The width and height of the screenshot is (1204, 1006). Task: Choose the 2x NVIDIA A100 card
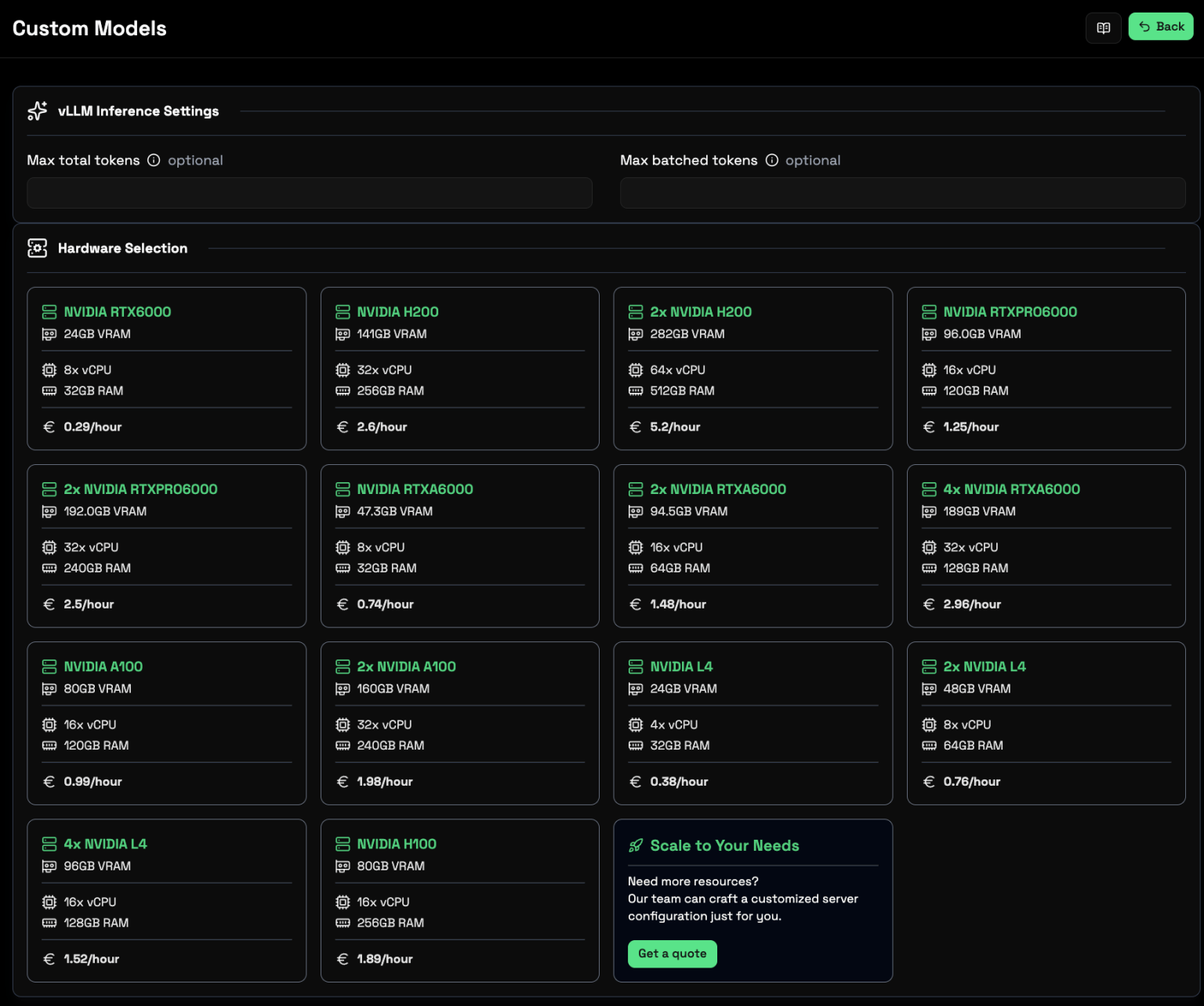[460, 723]
